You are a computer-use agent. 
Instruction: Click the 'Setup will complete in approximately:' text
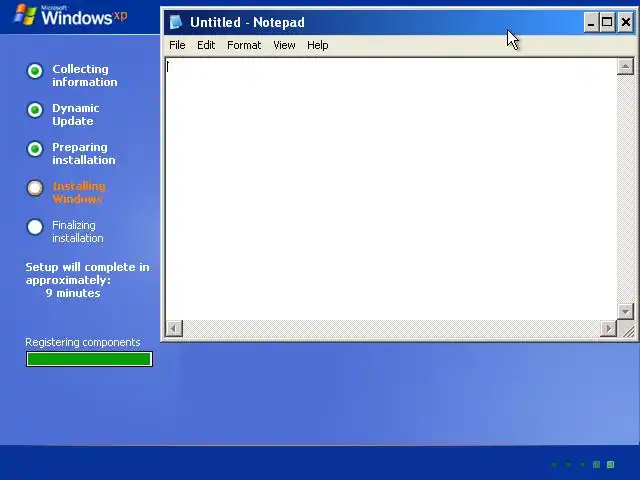[x=87, y=273]
